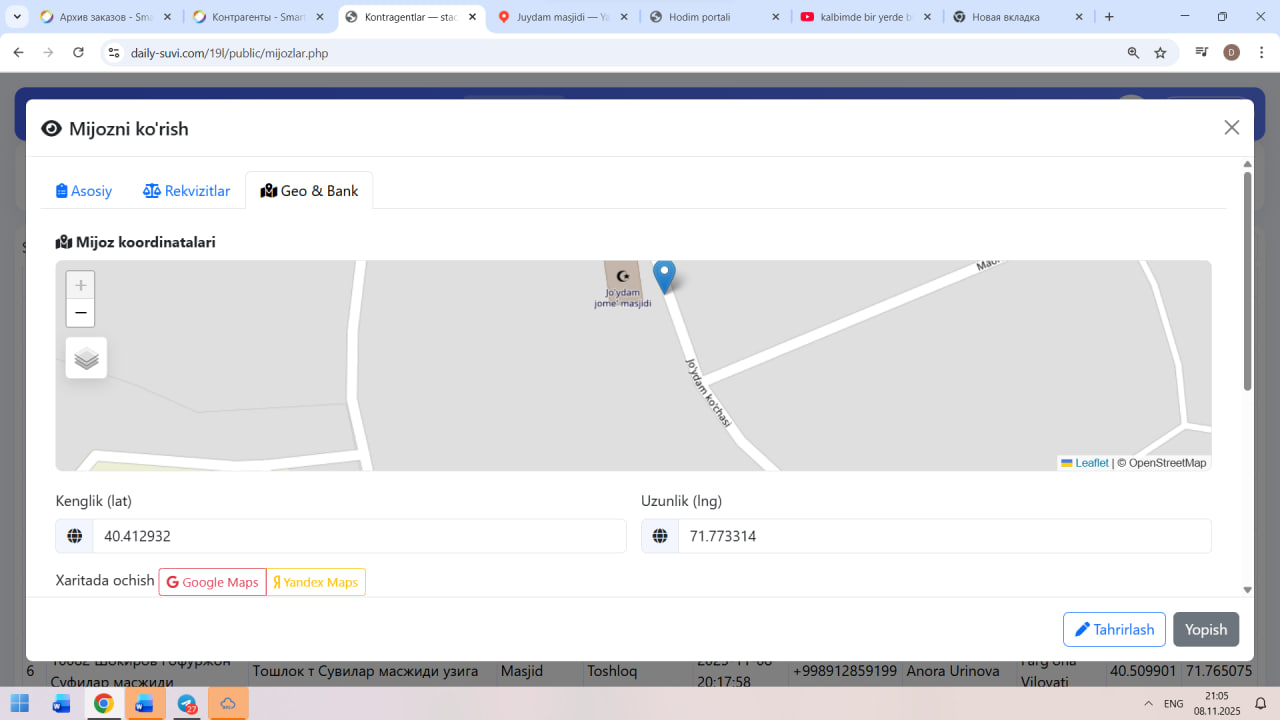This screenshot has height=720, width=1280.
Task: Open location in Google Maps
Action: (x=212, y=582)
